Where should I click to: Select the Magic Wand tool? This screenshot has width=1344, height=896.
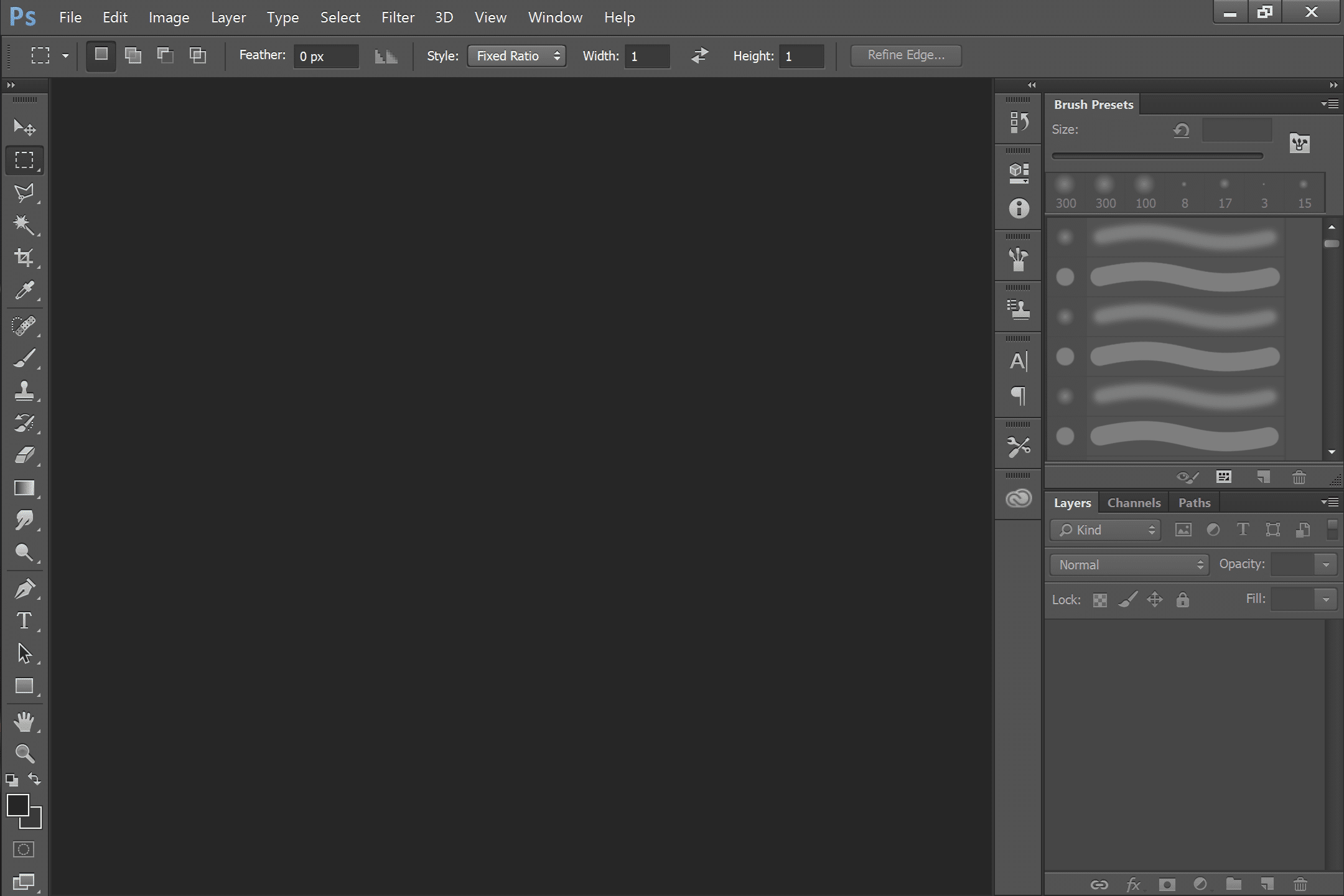(x=24, y=225)
